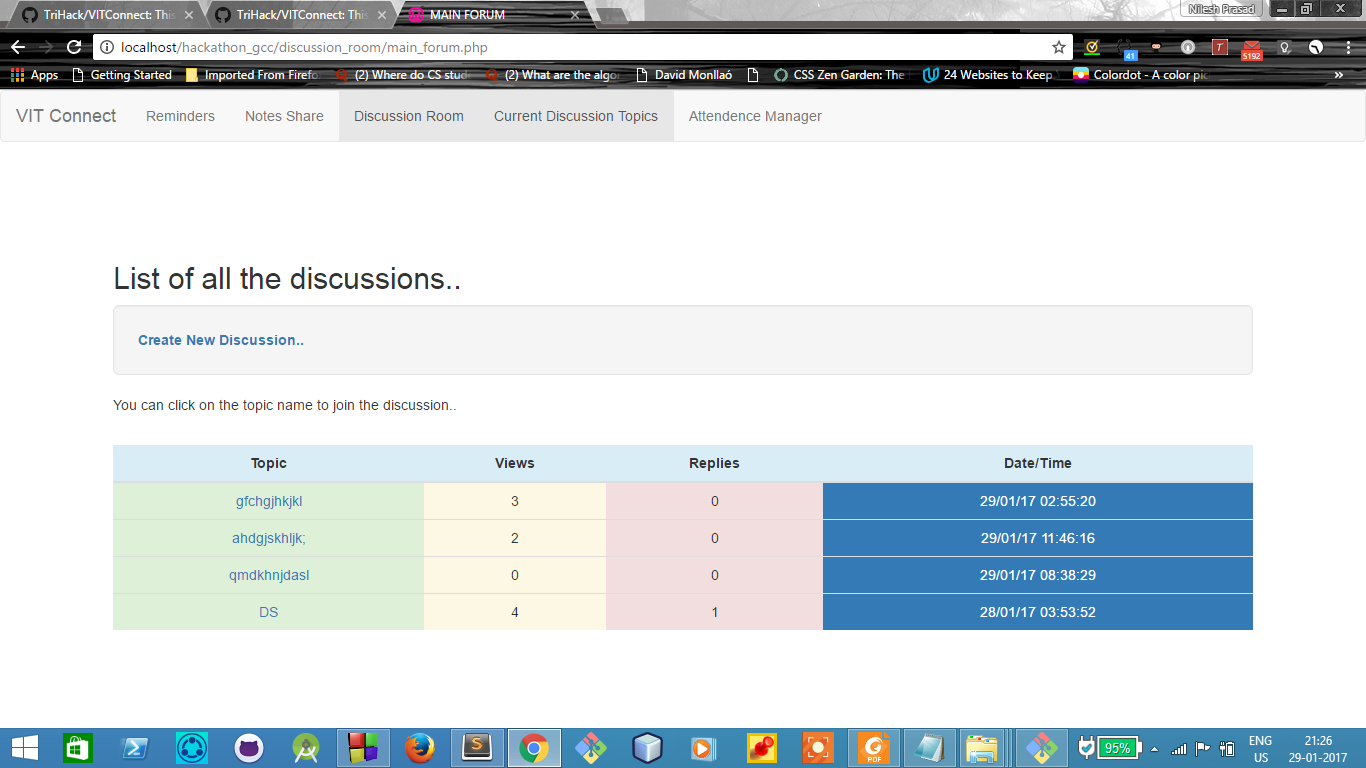Click the Replies column header
Viewport: 1366px width, 768px height.
714,463
